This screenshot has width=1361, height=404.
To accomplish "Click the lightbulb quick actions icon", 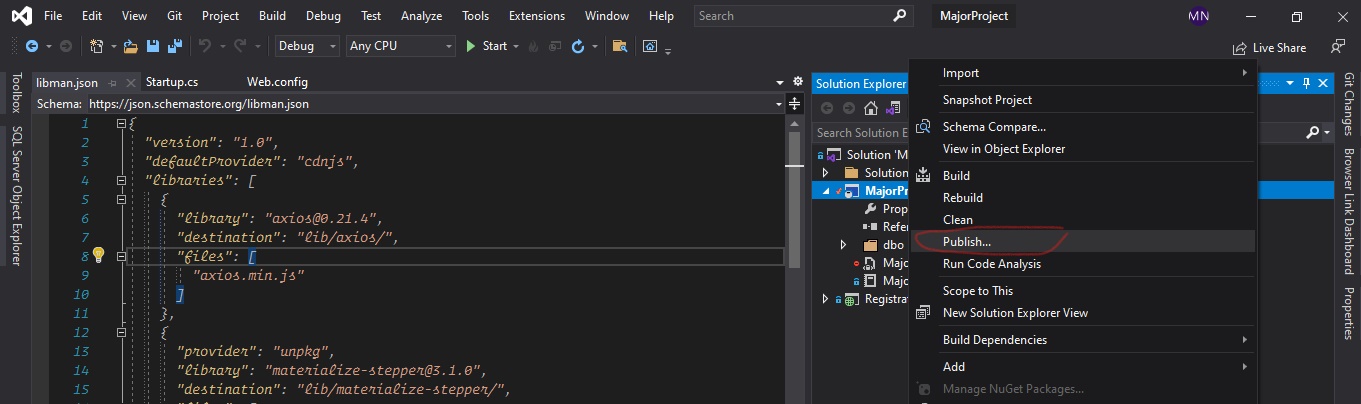I will (x=99, y=255).
